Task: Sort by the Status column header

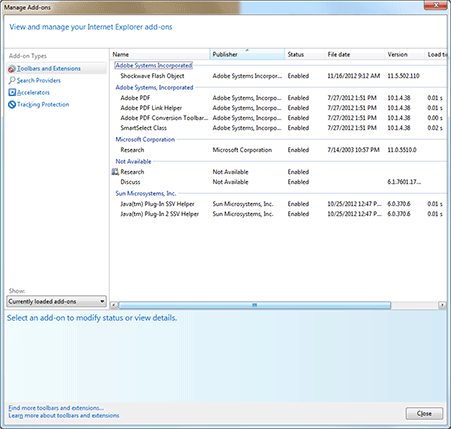Action: (x=304, y=54)
